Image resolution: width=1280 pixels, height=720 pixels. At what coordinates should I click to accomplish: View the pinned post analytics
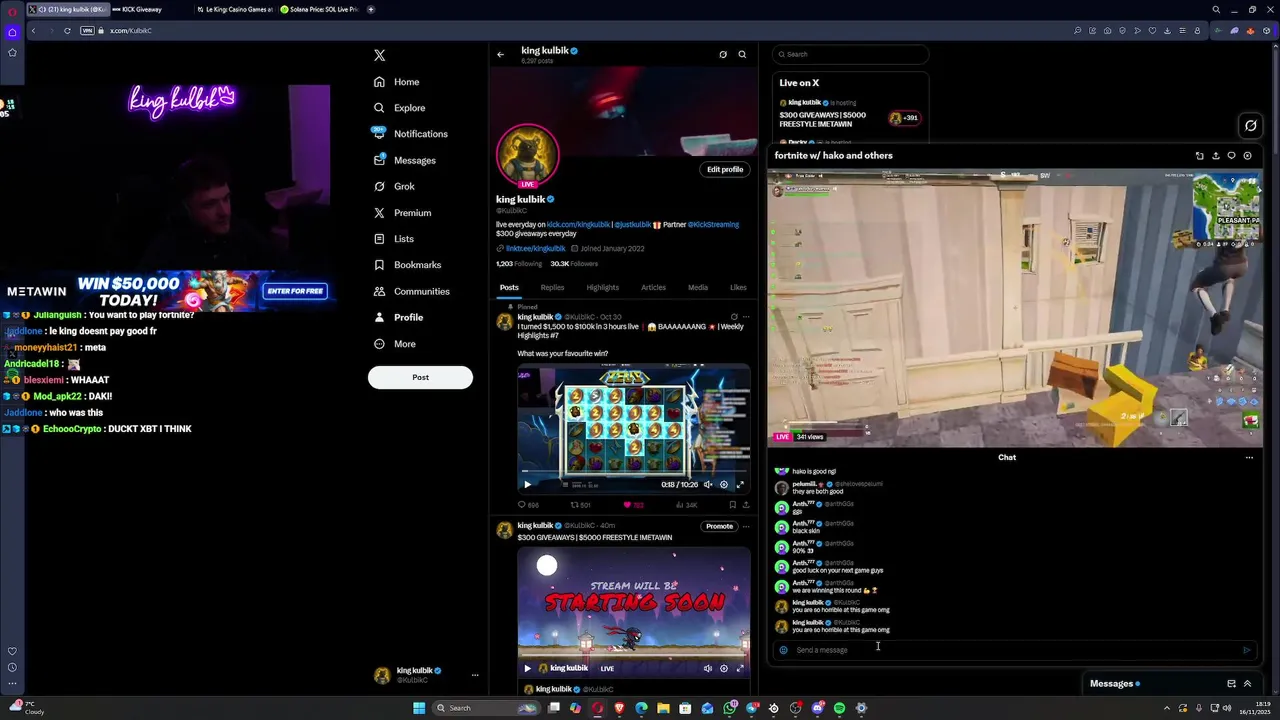click(686, 505)
